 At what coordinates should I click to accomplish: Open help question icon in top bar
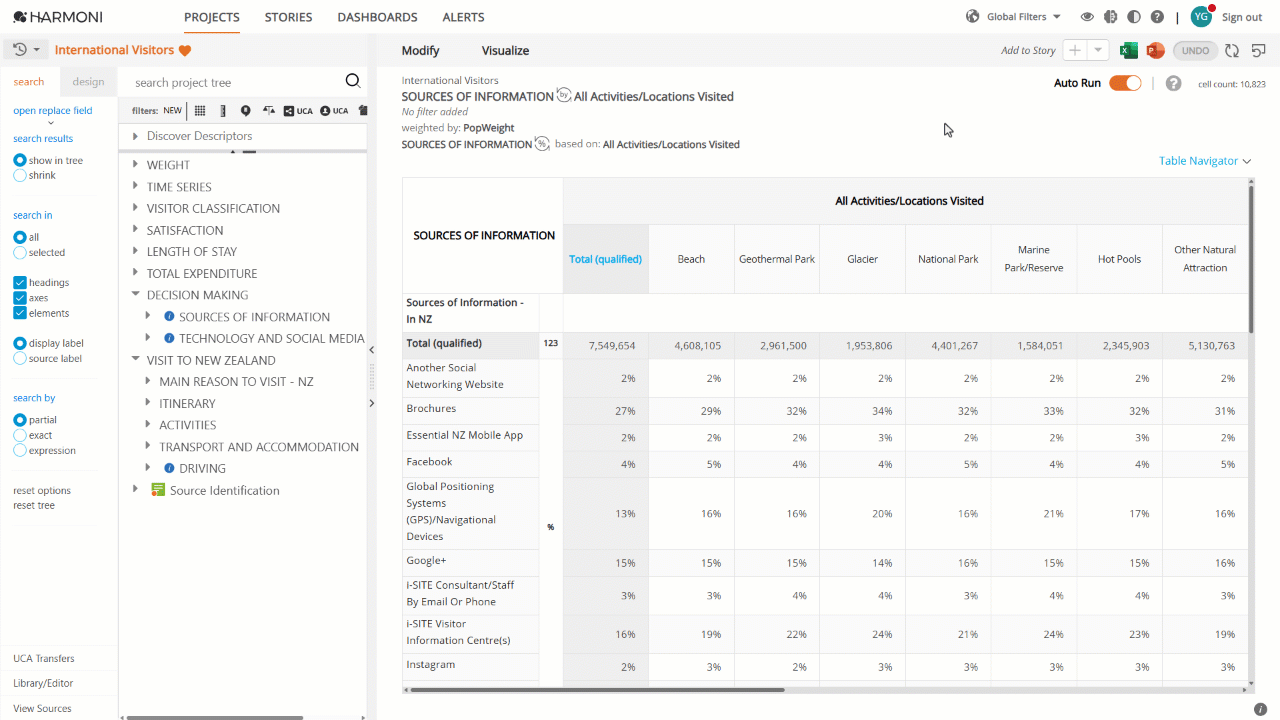pyautogui.click(x=1157, y=17)
